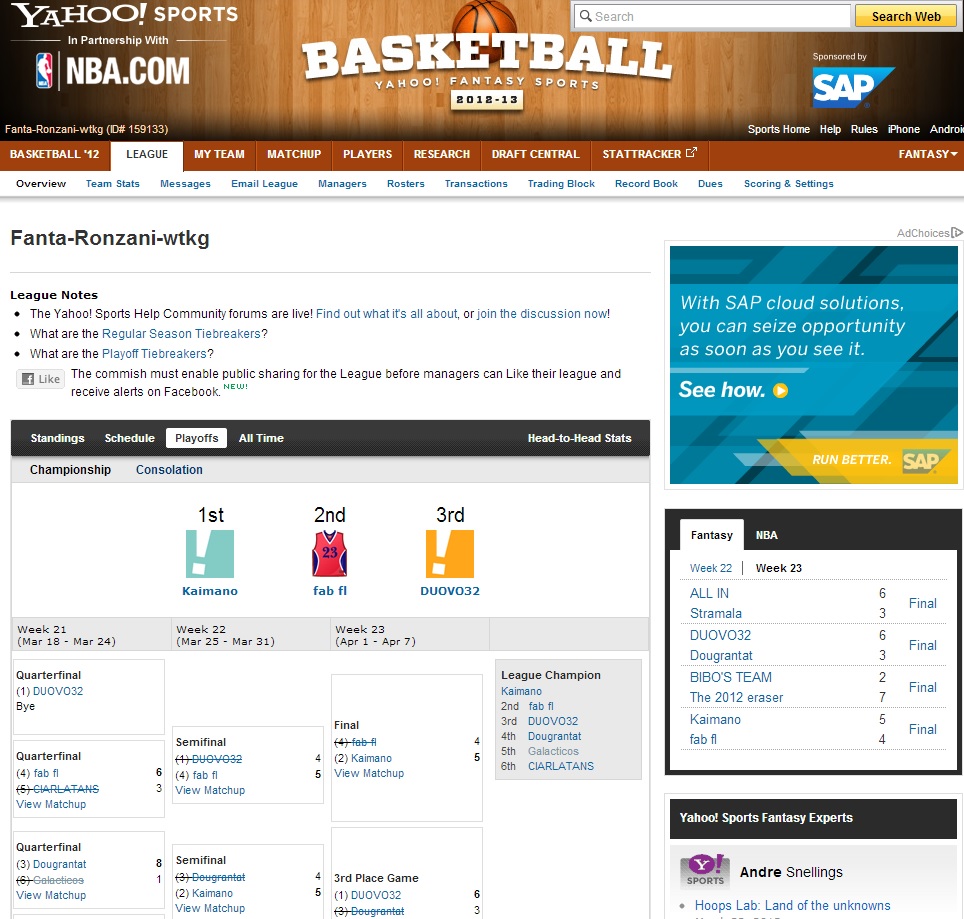Click the NBA.com logo

coord(112,70)
